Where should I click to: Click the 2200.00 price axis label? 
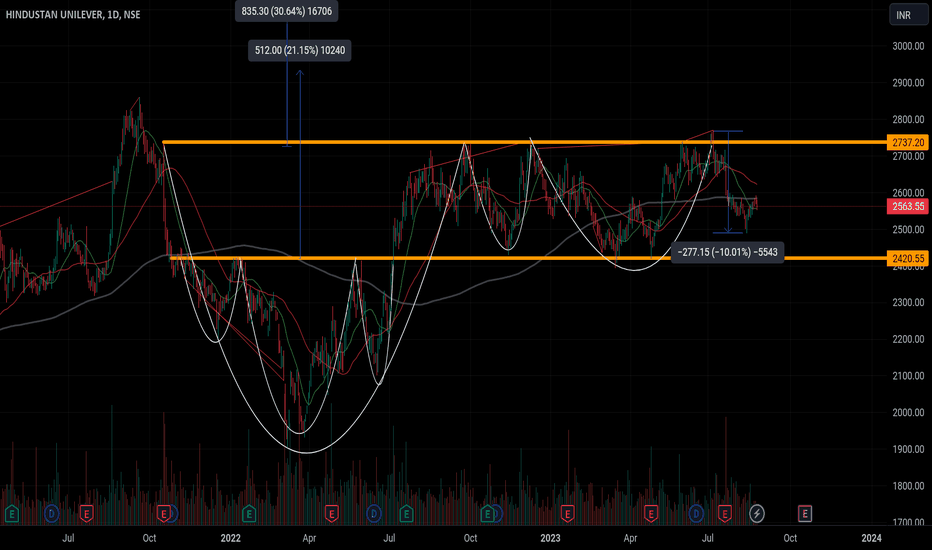tap(908, 340)
